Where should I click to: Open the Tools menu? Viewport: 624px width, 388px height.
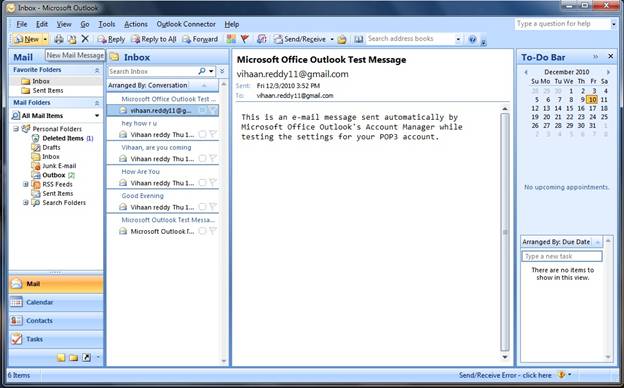(107, 24)
